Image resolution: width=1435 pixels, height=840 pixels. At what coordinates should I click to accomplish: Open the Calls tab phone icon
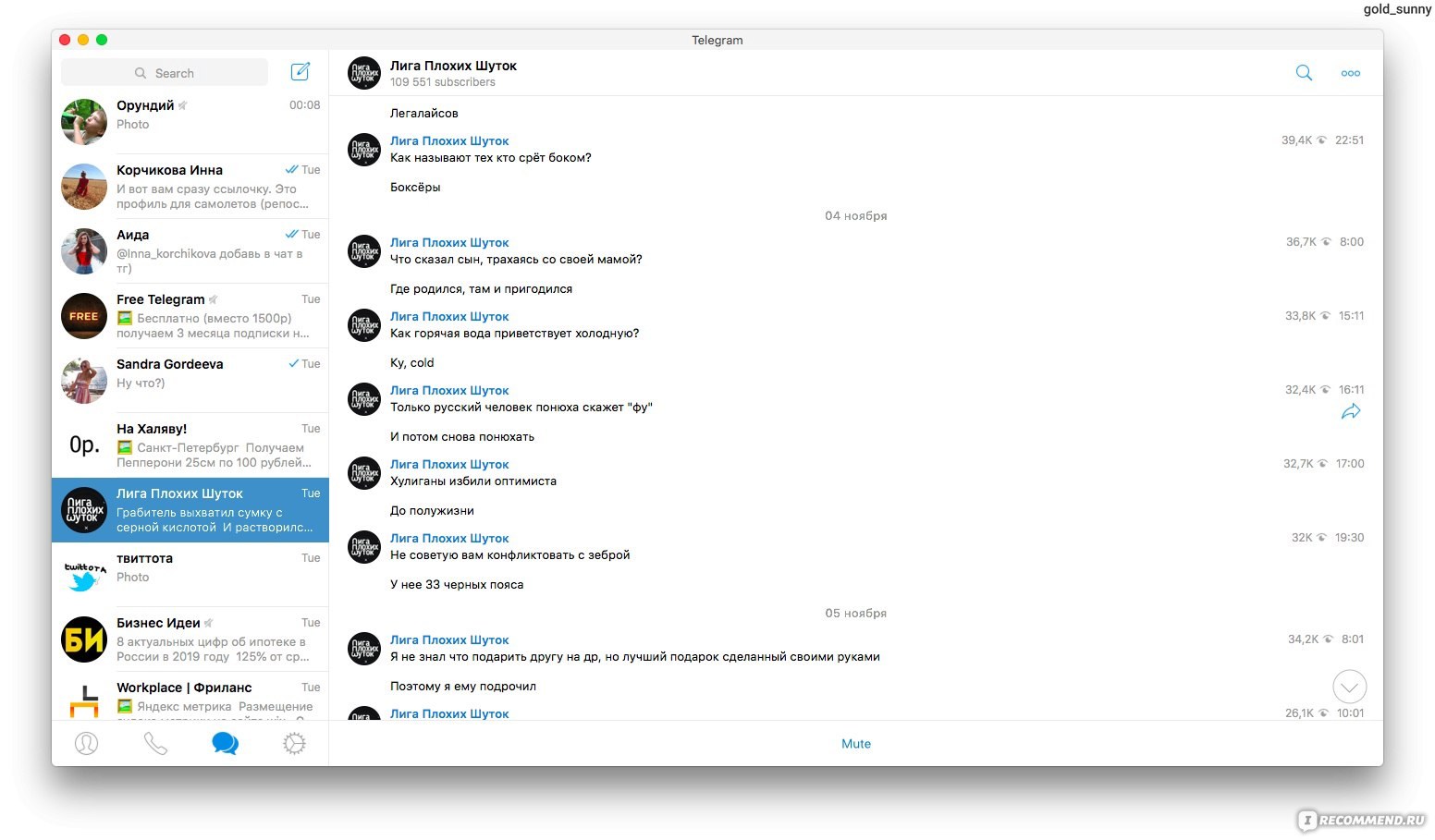(x=155, y=743)
